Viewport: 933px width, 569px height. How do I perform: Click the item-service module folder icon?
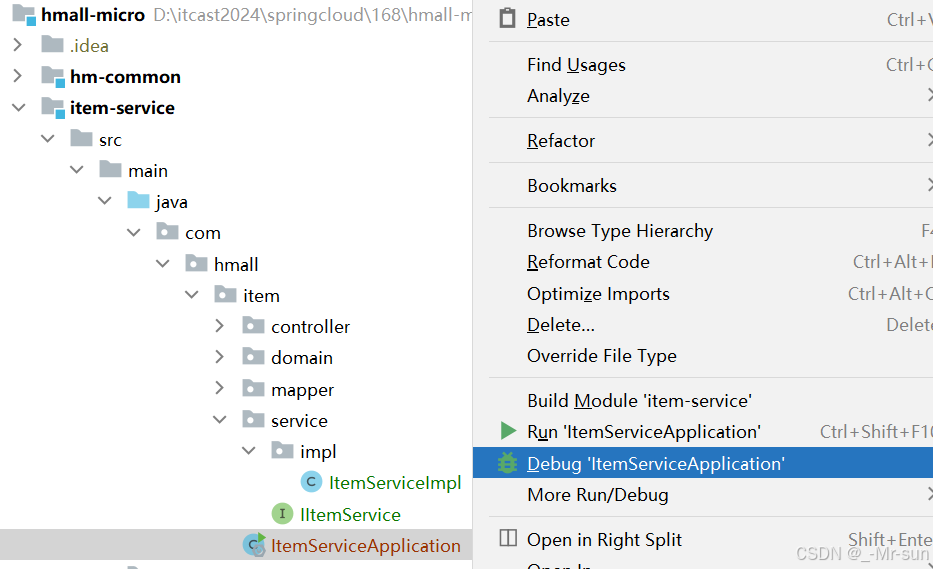(53, 108)
